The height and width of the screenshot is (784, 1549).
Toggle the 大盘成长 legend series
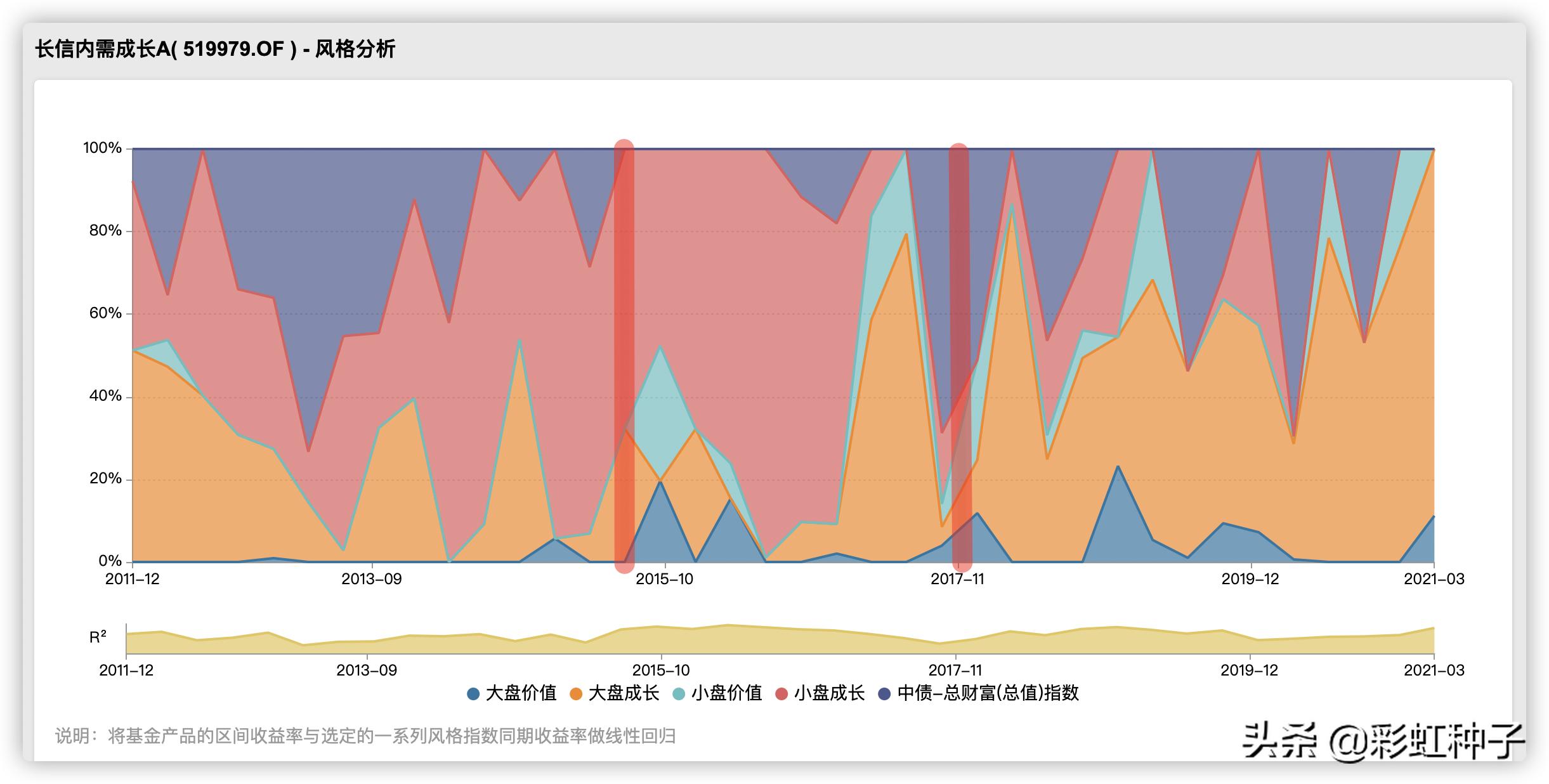624,693
